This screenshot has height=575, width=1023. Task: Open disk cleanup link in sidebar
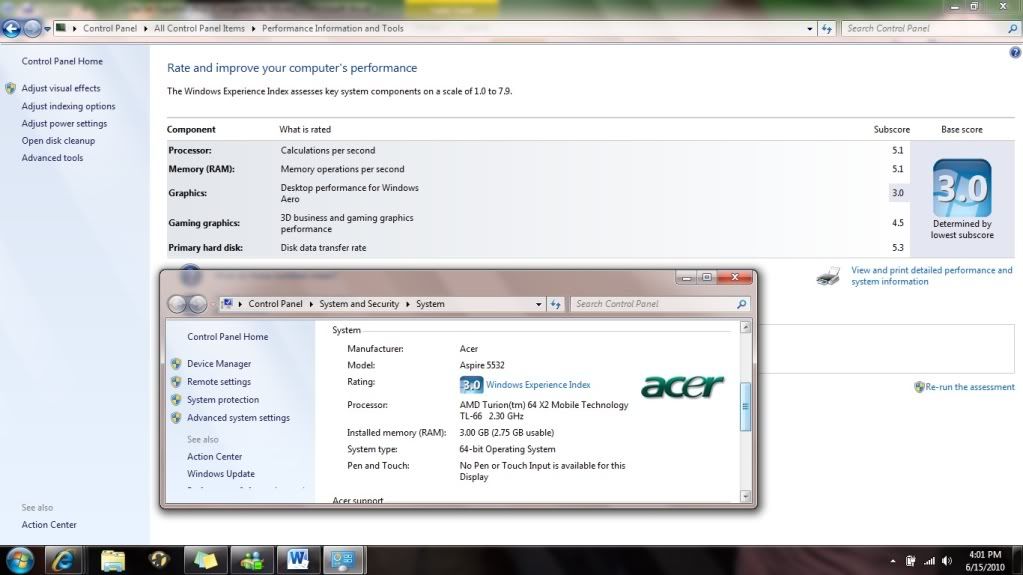point(58,140)
